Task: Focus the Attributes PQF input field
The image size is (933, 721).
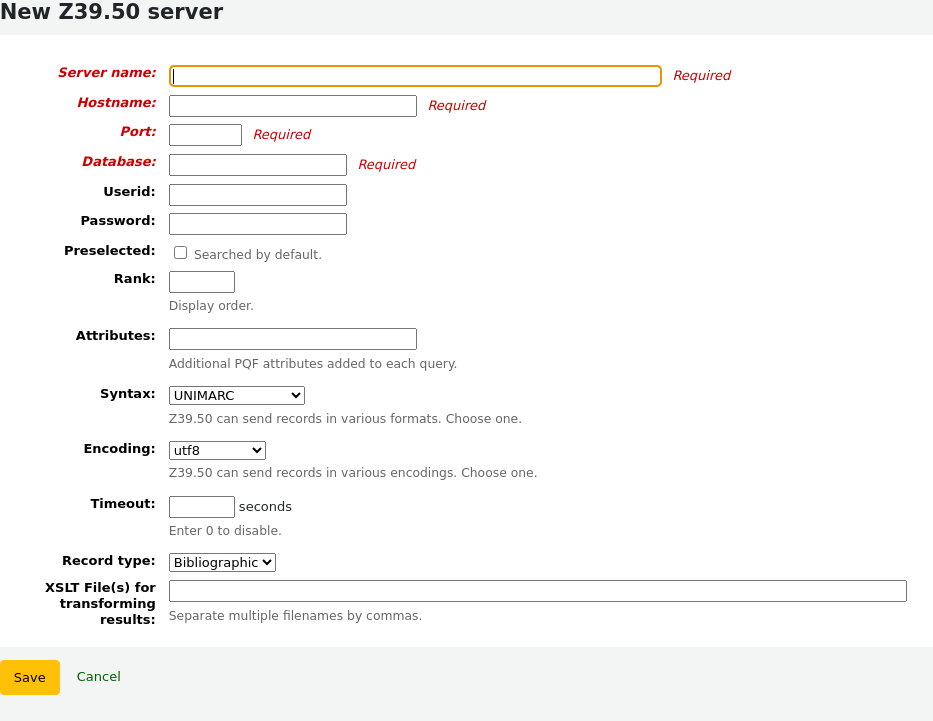Action: pos(292,338)
